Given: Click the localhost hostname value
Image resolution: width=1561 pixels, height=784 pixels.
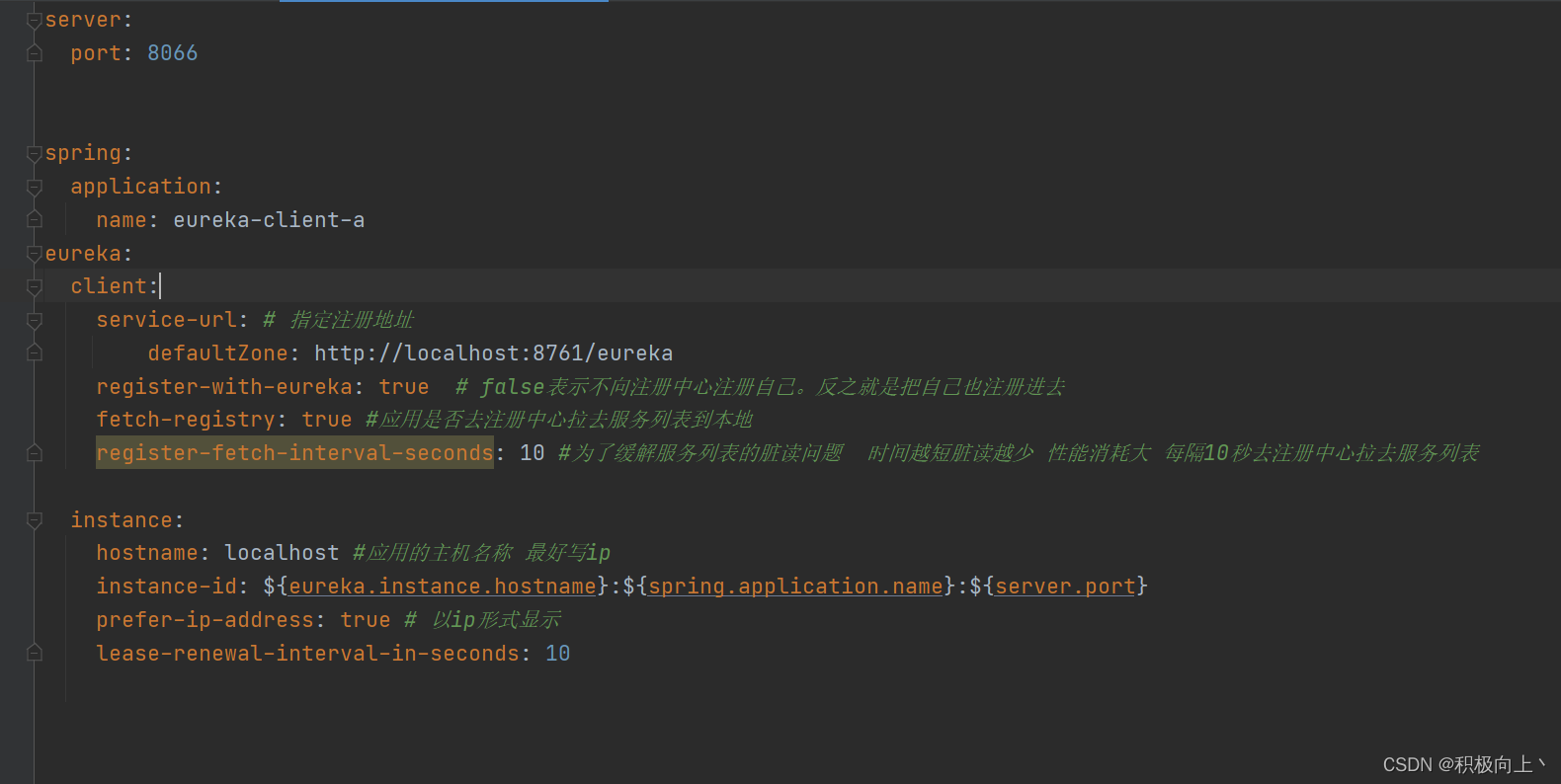Looking at the screenshot, I should click(x=282, y=553).
